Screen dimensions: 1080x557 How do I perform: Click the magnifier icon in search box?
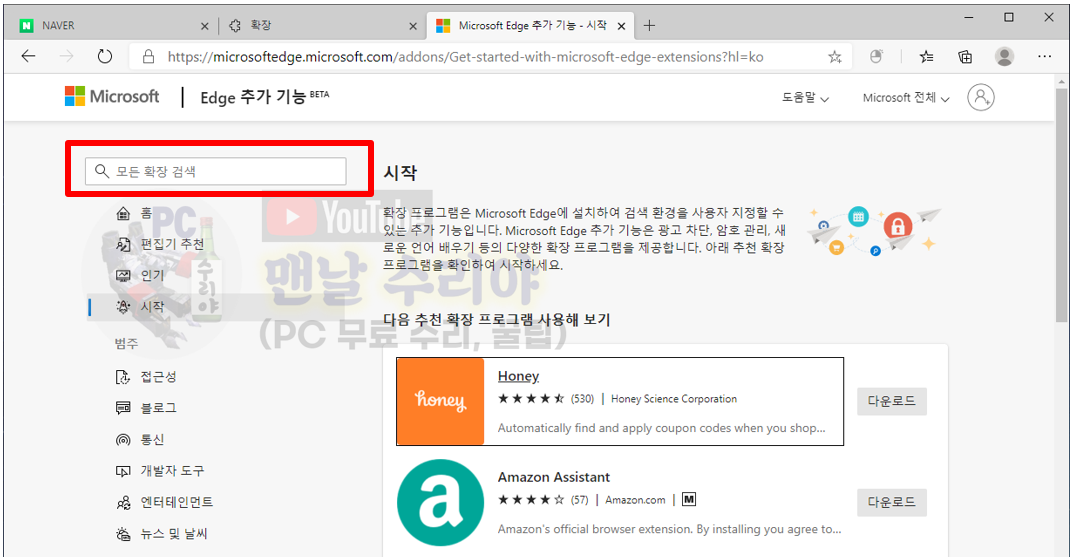pyautogui.click(x=102, y=171)
